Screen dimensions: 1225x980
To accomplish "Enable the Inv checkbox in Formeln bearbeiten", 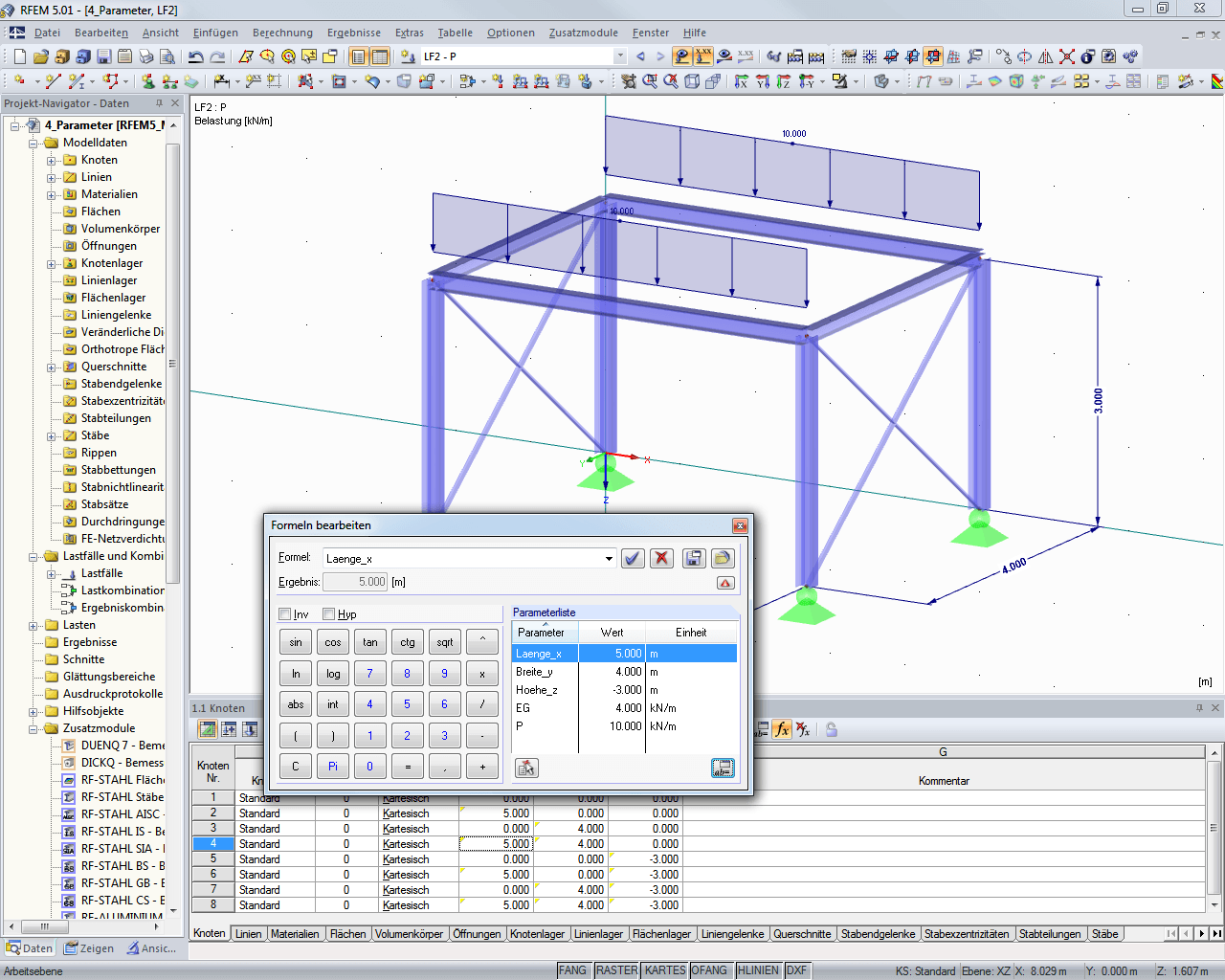I will click(284, 614).
